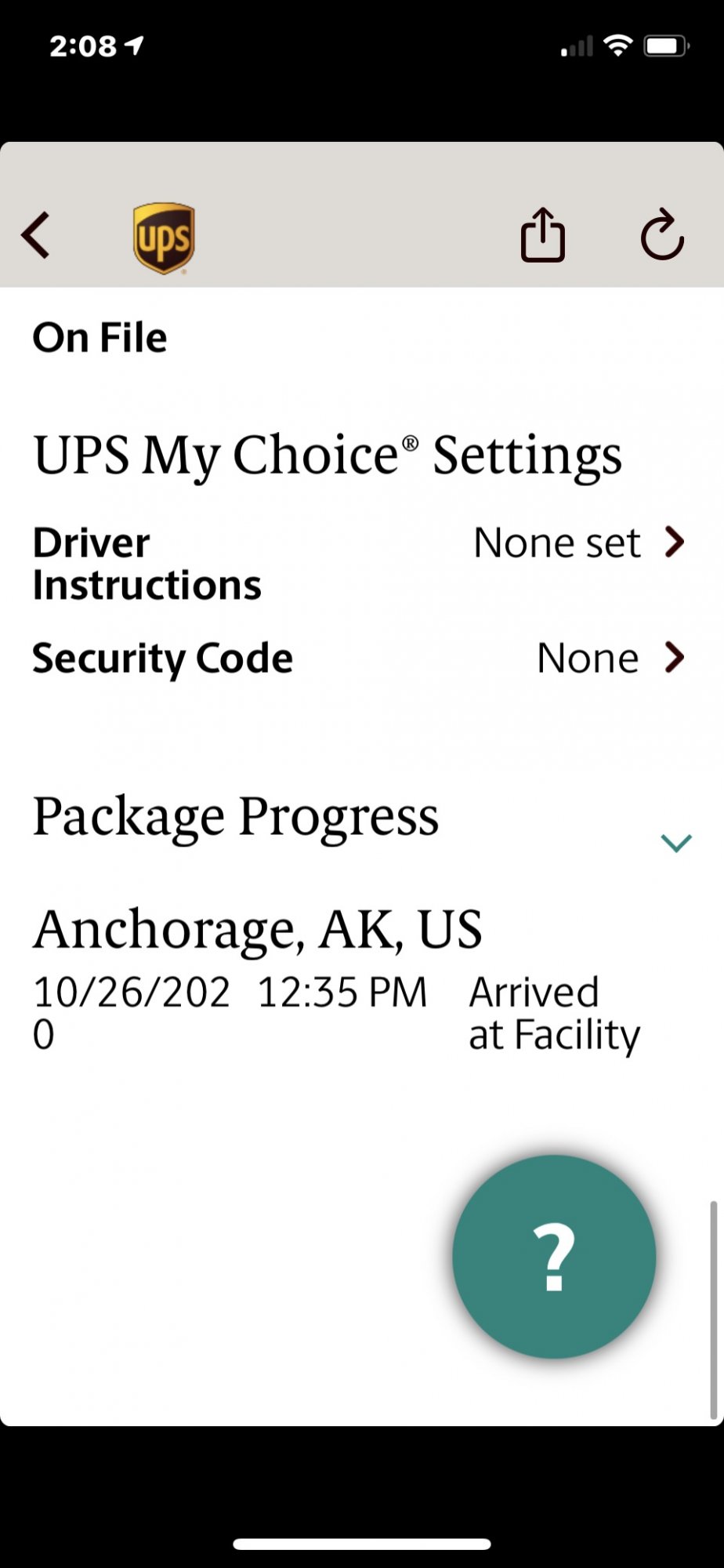Open the Security Code setting

pyautogui.click(x=162, y=658)
